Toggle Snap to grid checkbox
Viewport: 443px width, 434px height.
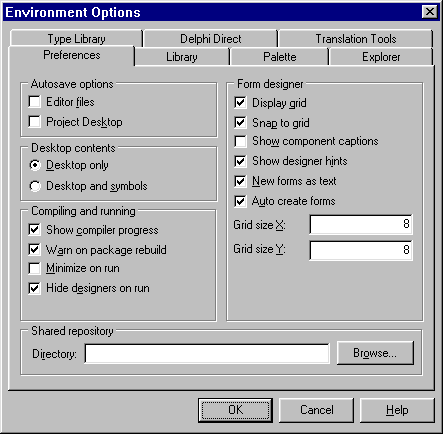pyautogui.click(x=240, y=122)
